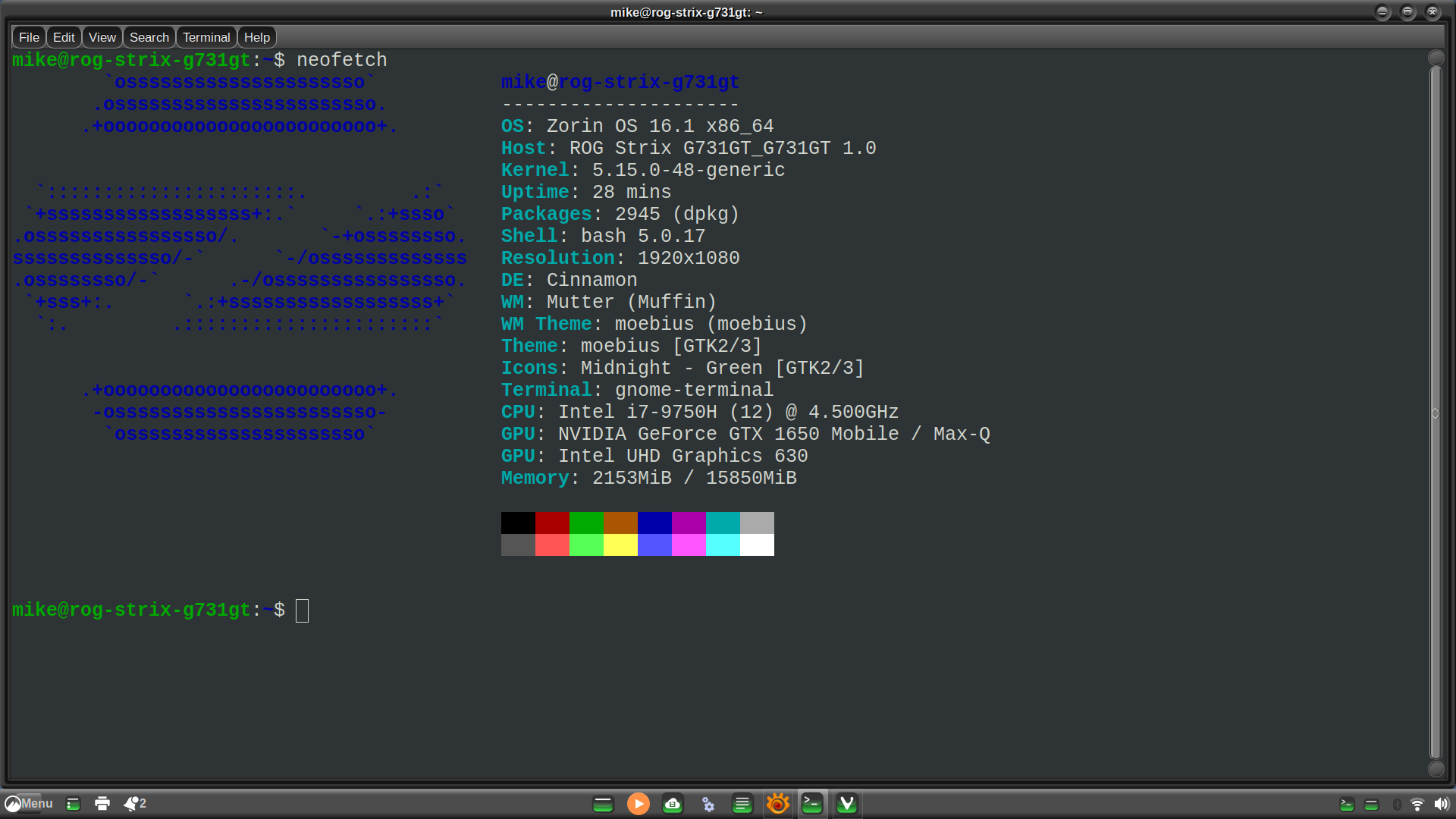Click the blue mike@rog-strix-g731gt header

pyautogui.click(x=620, y=83)
